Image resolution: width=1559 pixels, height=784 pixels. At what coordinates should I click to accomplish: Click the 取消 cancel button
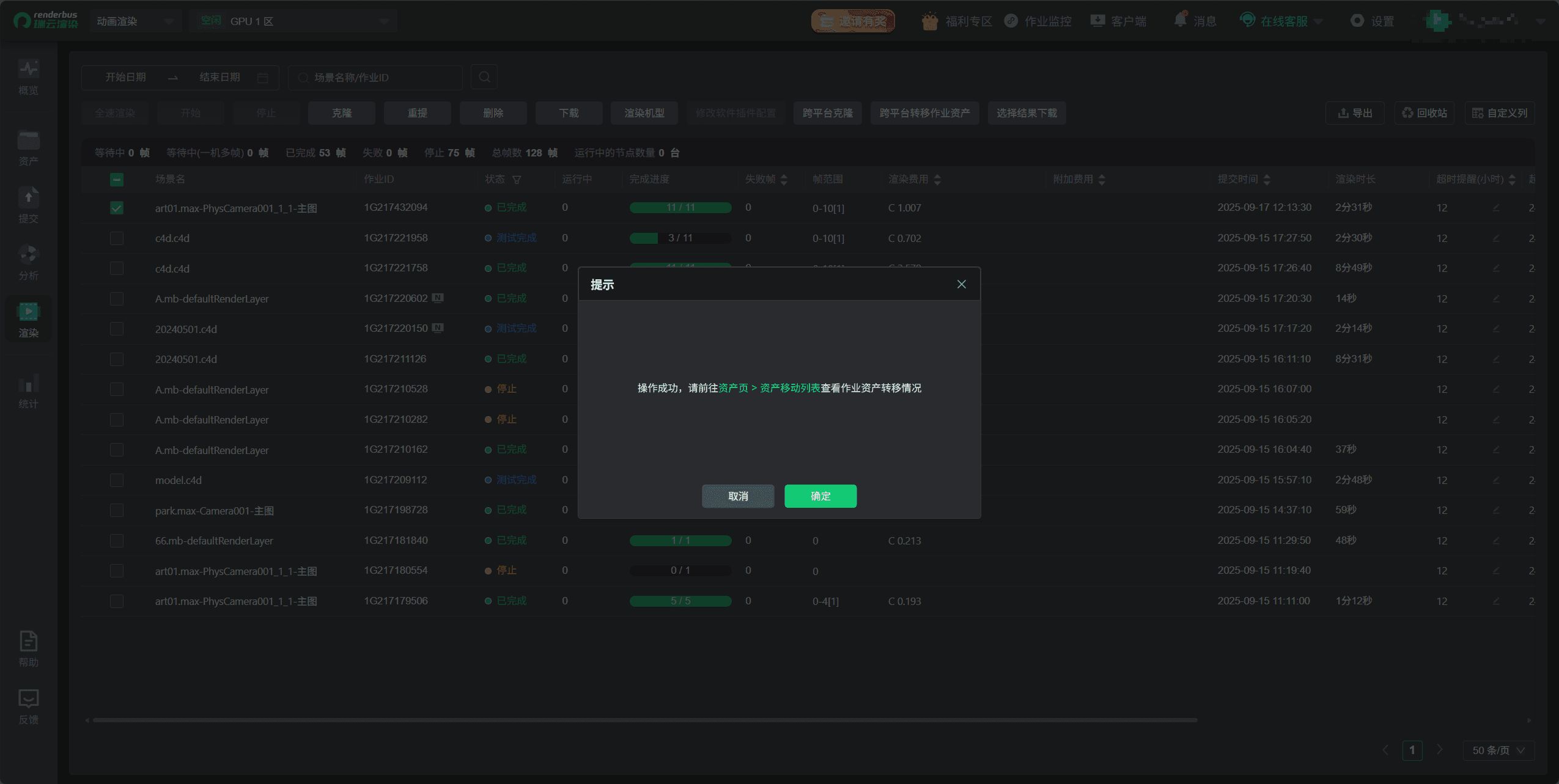pyautogui.click(x=737, y=496)
